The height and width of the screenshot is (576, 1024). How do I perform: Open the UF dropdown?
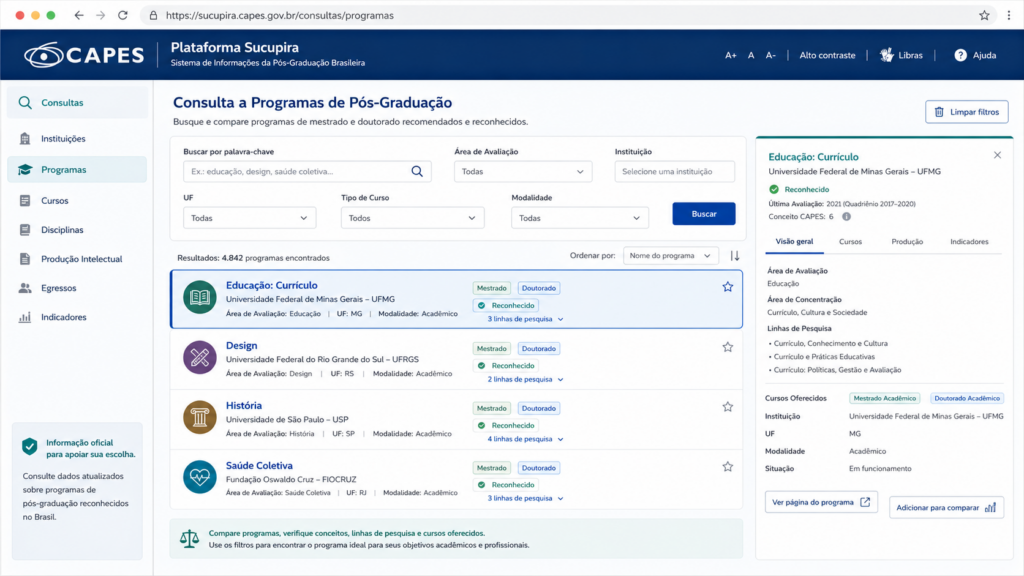pos(249,218)
